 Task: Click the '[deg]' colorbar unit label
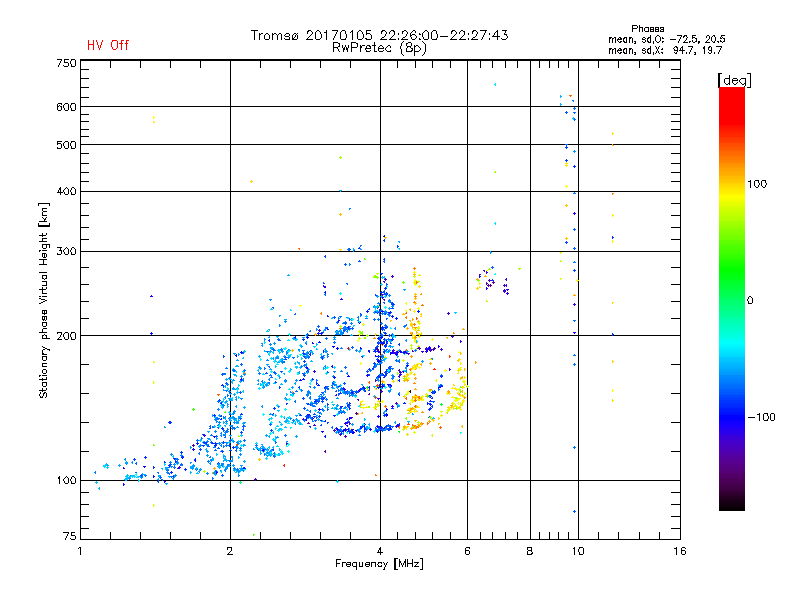[x=734, y=80]
